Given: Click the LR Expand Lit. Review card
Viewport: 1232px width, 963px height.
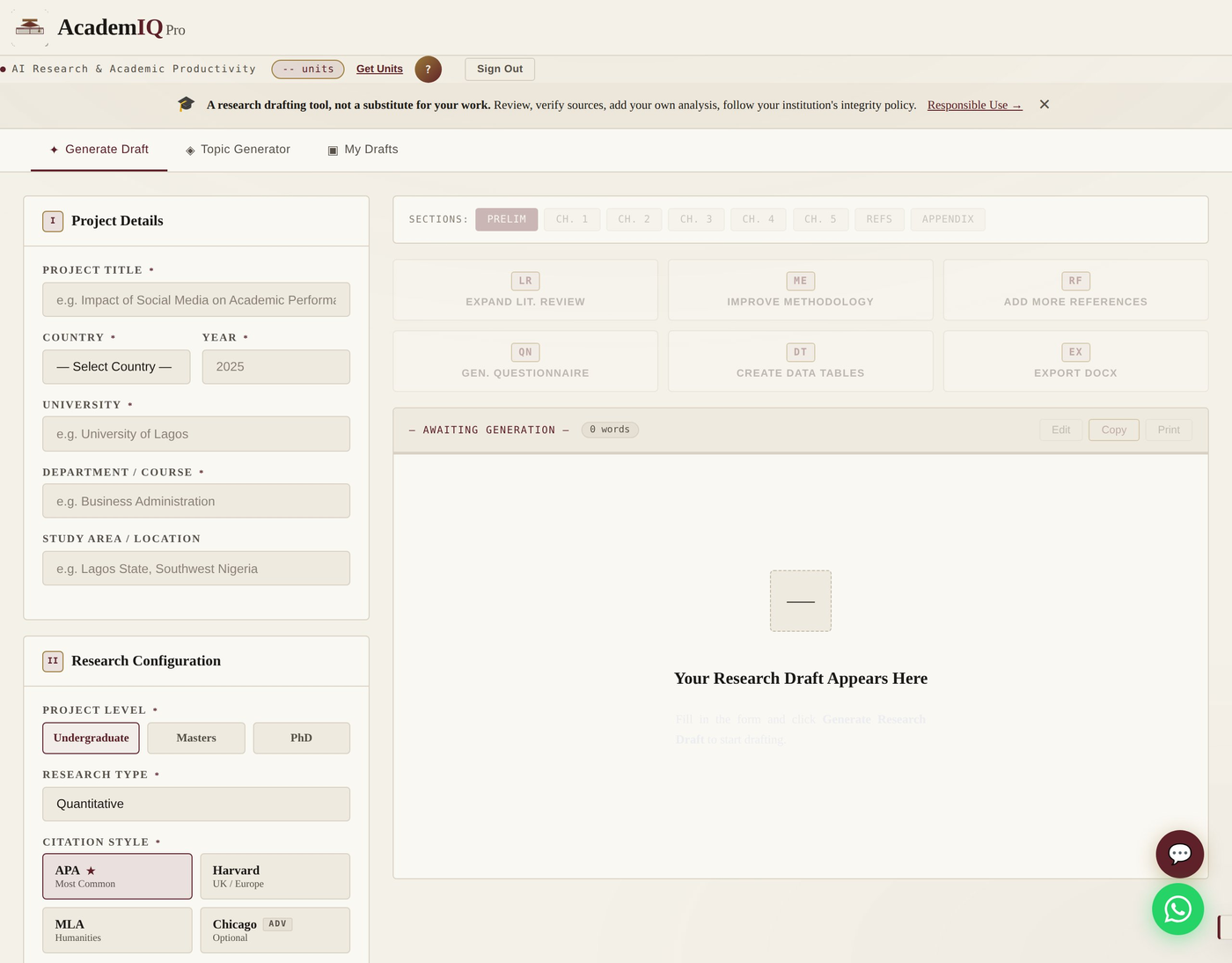Looking at the screenshot, I should click(525, 290).
